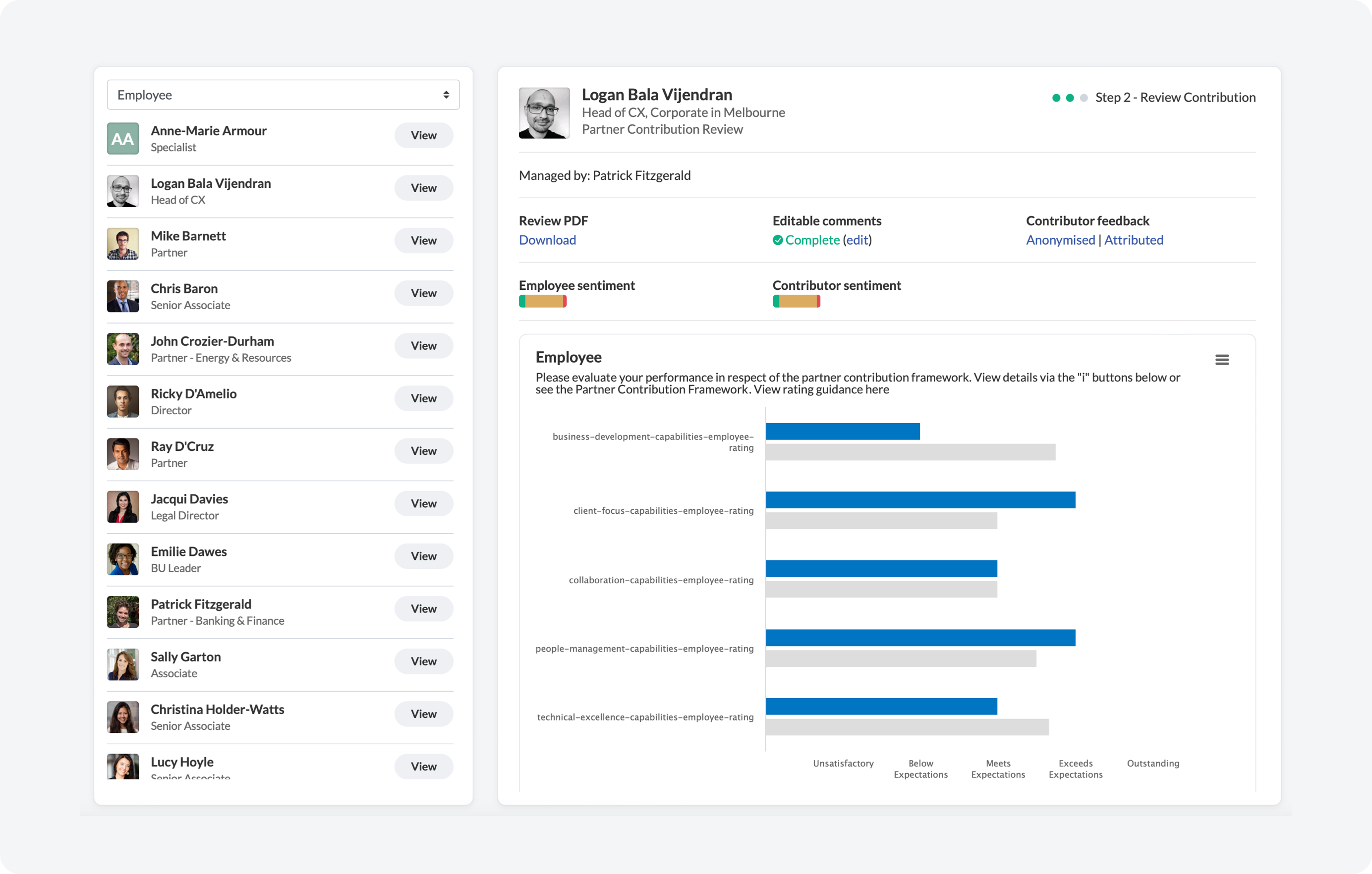Open the Employee chart hamburger menu

[x=1223, y=359]
